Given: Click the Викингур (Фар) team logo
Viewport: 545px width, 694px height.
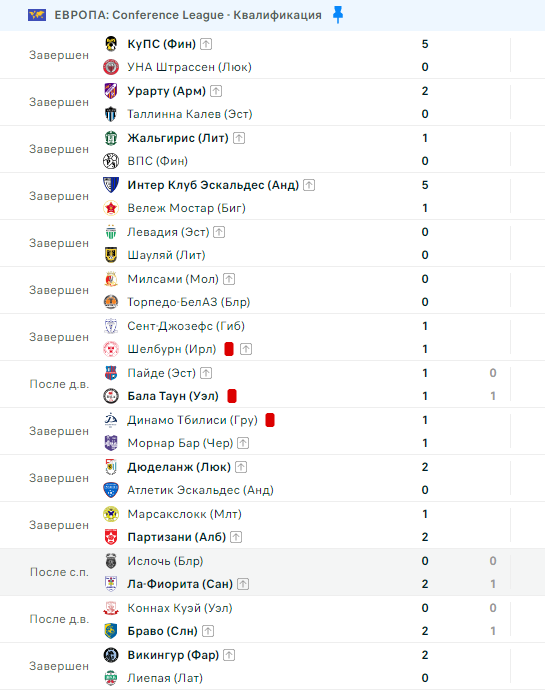Looking at the screenshot, I should [111, 655].
